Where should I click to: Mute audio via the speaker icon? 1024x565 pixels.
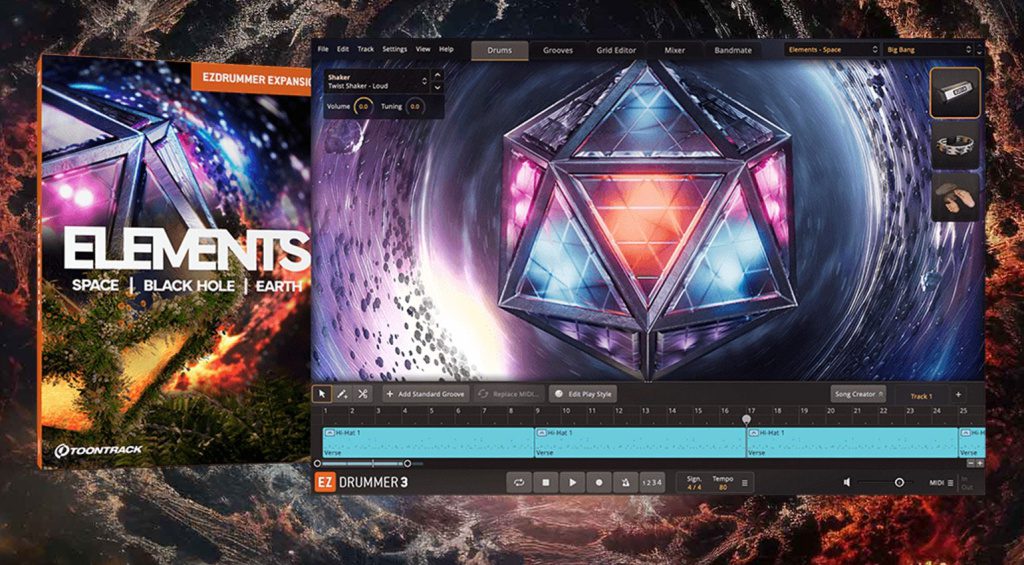(x=847, y=482)
